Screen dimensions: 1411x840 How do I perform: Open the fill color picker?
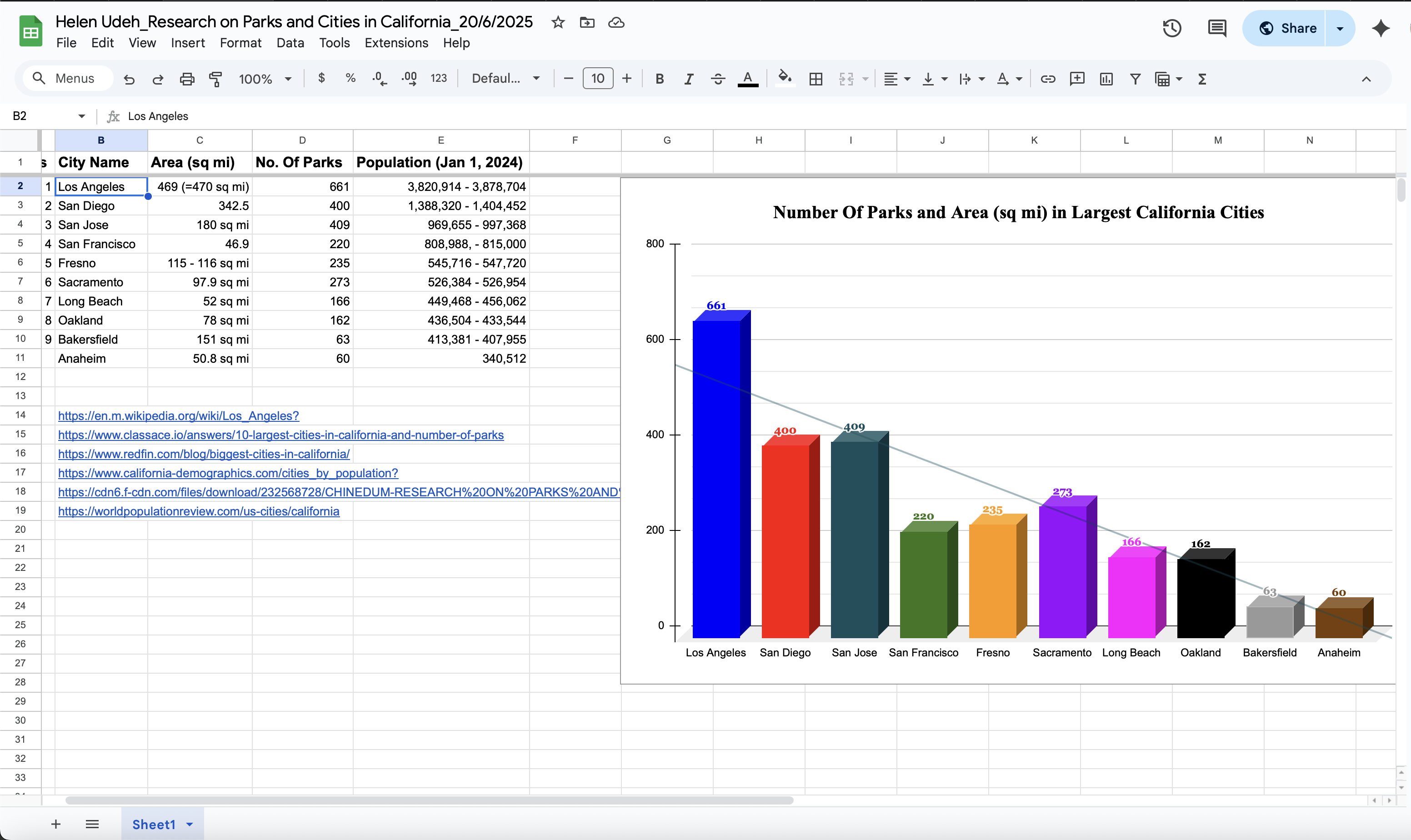[785, 78]
